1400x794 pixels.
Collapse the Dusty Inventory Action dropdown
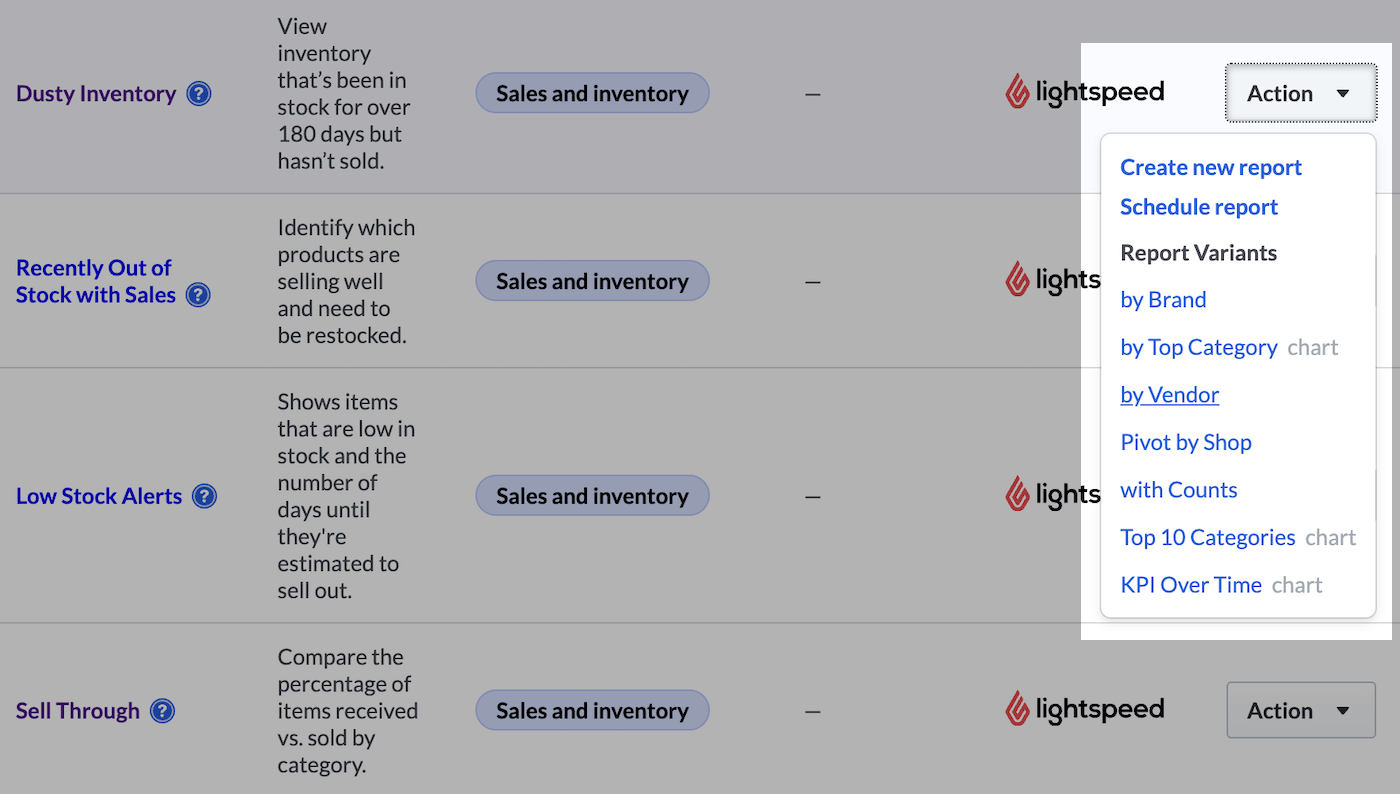tap(1300, 93)
